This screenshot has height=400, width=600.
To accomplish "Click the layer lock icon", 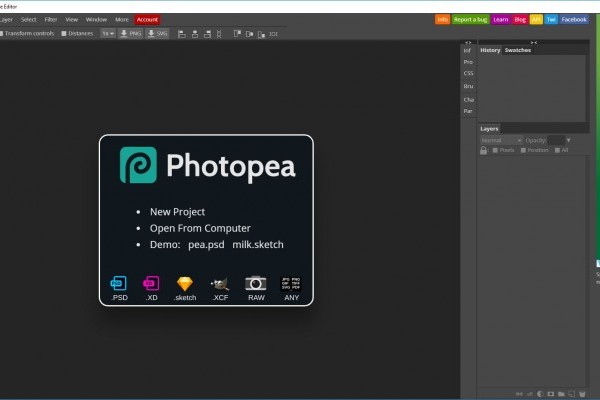I will (x=484, y=150).
